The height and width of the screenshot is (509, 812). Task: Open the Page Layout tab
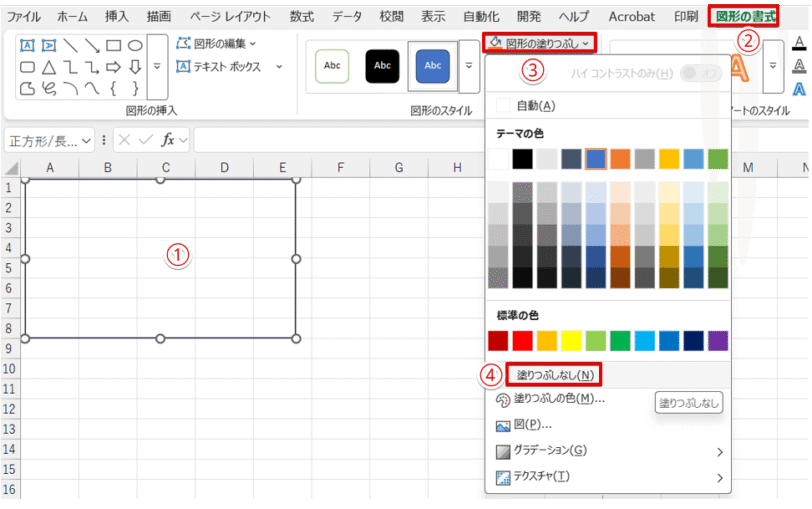pyautogui.click(x=230, y=17)
